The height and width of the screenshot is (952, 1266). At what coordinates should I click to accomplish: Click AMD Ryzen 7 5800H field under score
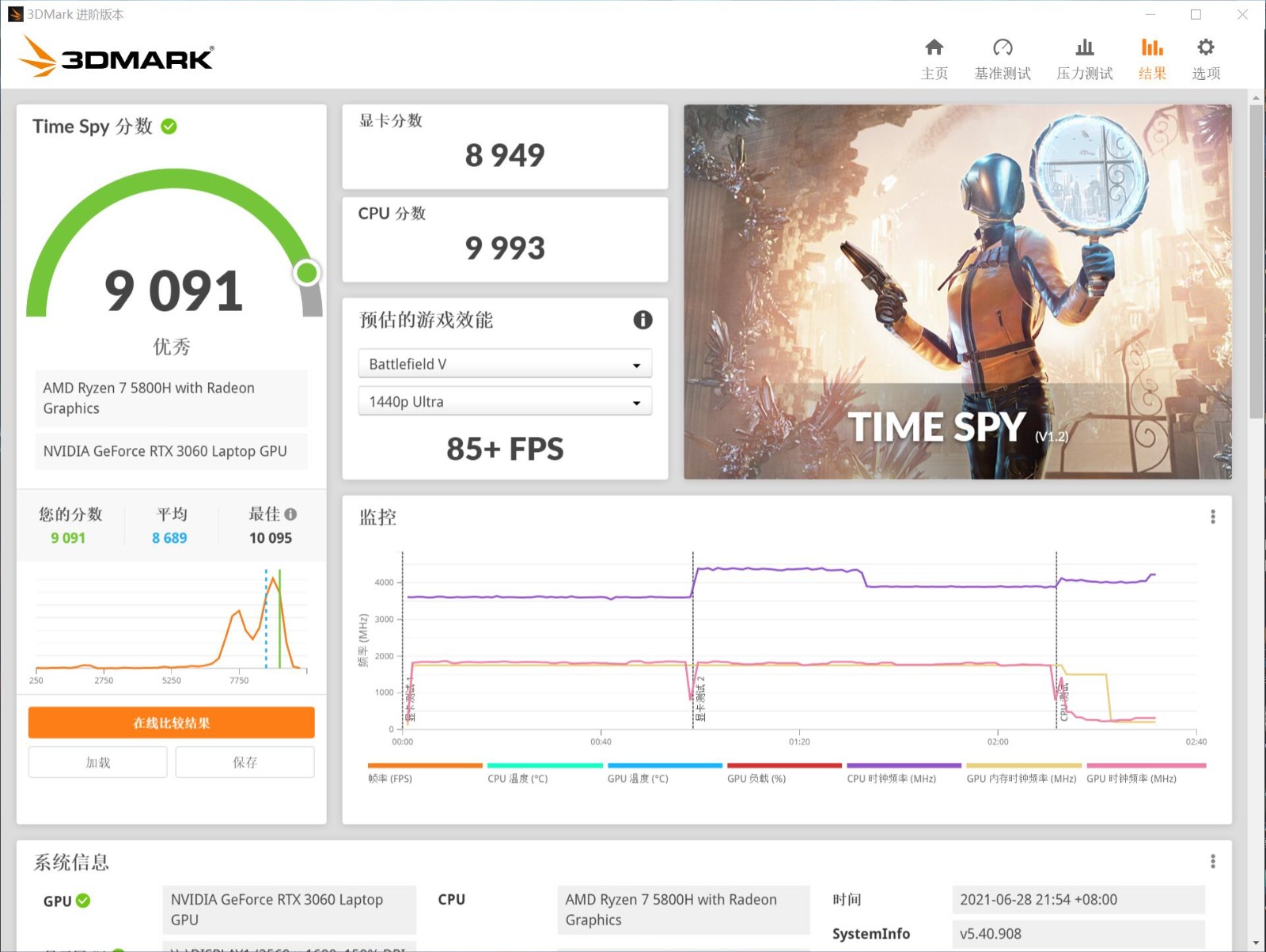coord(172,398)
